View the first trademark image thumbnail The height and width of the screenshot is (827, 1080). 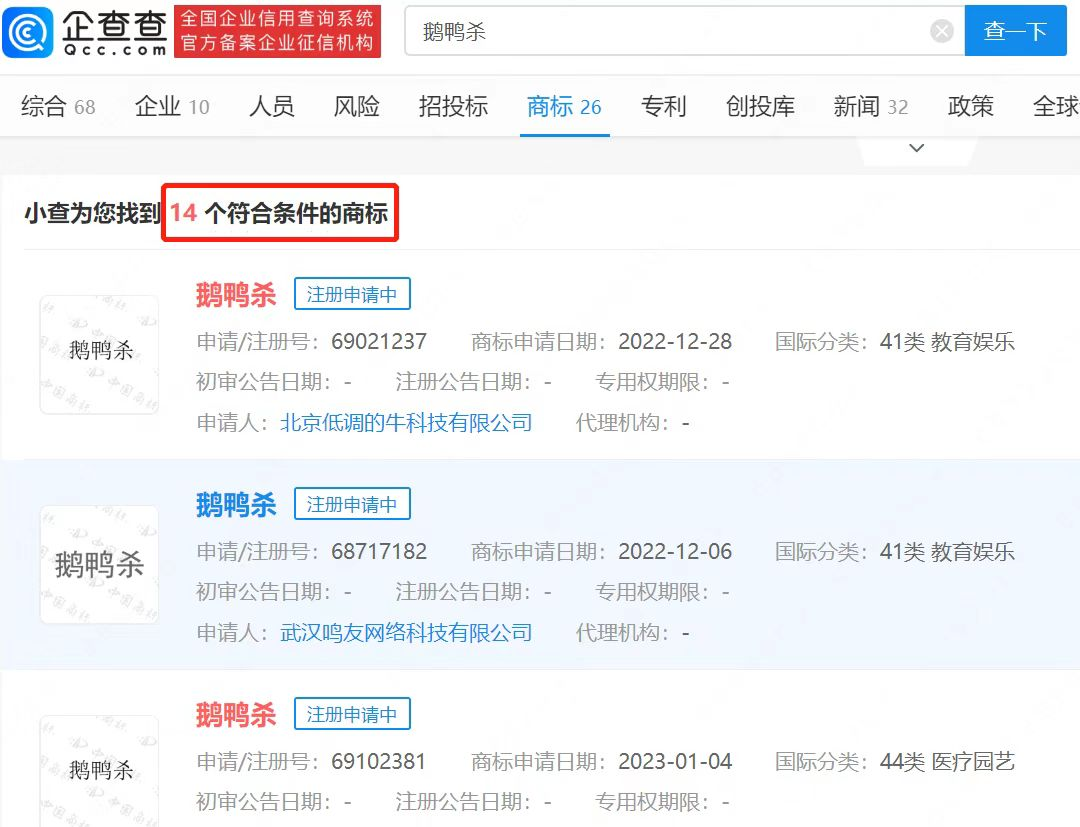click(98, 354)
